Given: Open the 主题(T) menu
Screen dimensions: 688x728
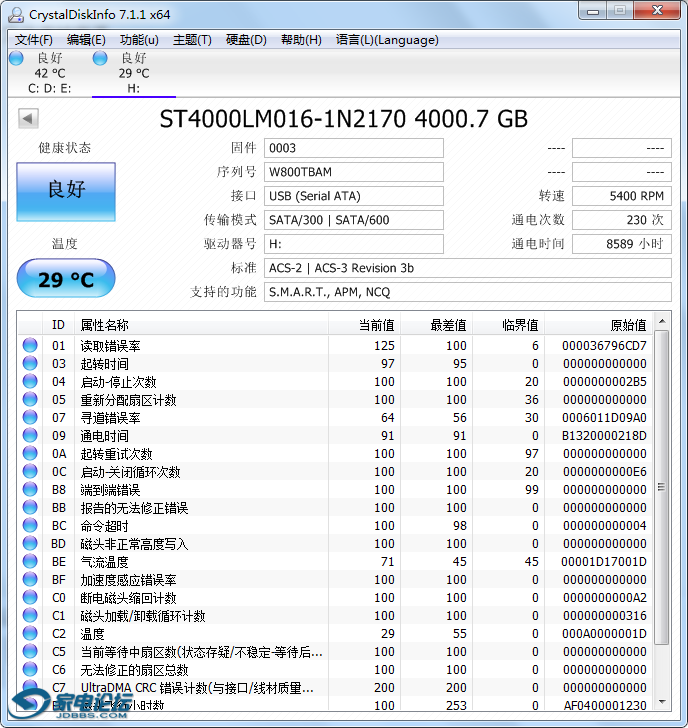Looking at the screenshot, I should [192, 40].
